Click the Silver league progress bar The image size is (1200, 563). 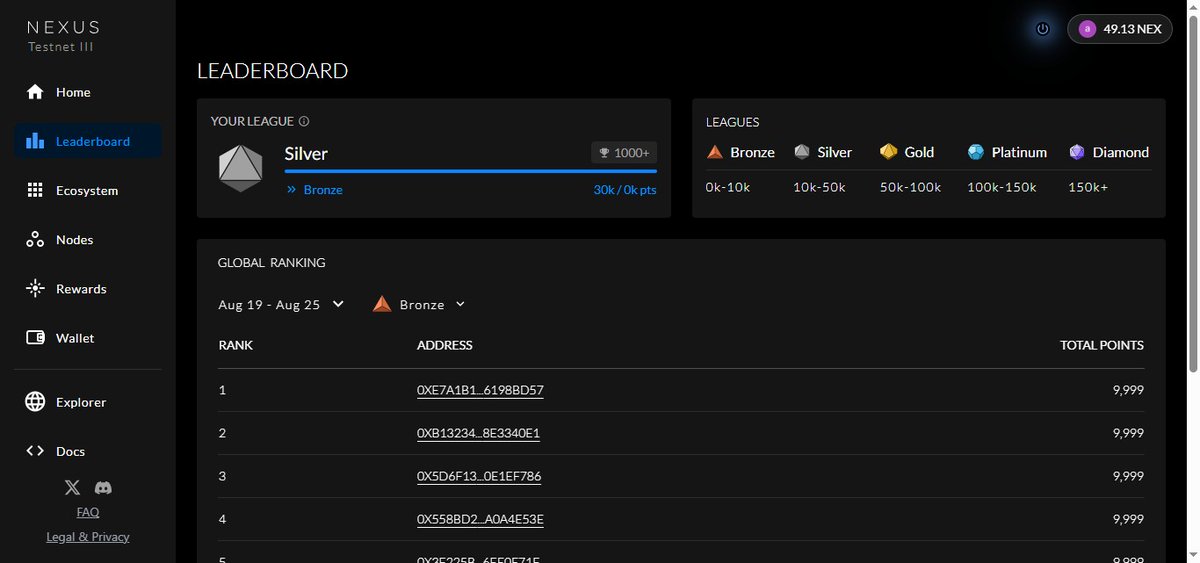pyautogui.click(x=471, y=172)
